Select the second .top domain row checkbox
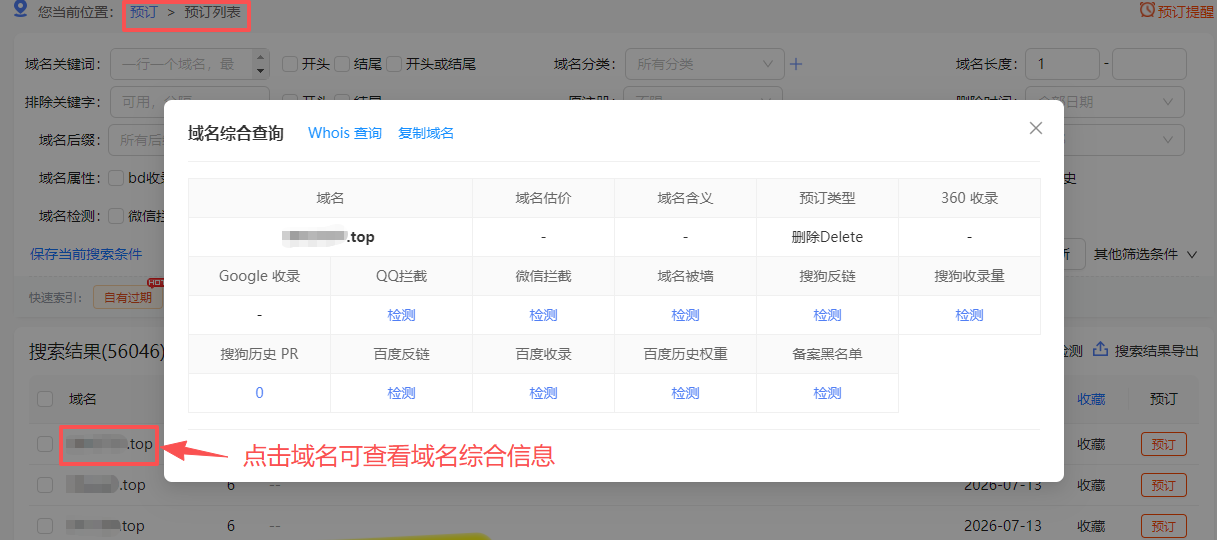 tap(45, 485)
